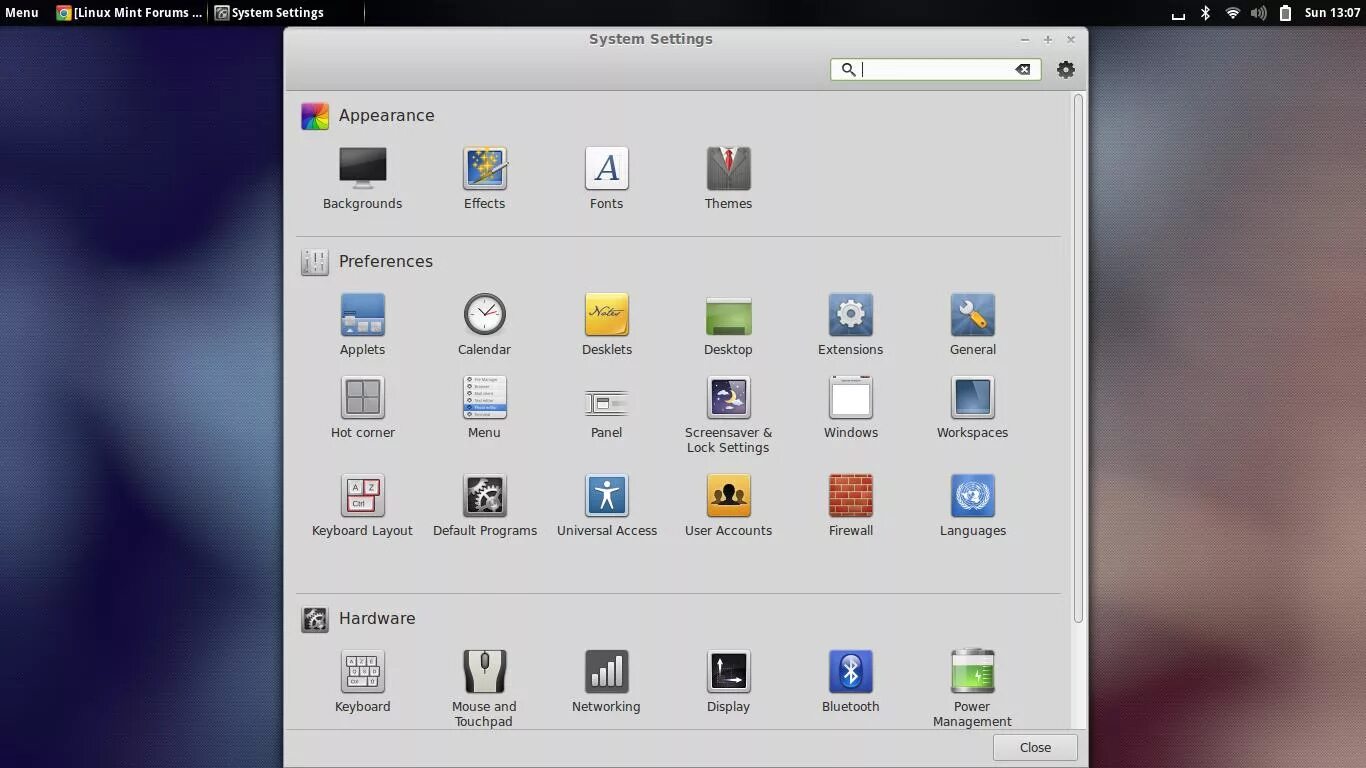Open the Languages settings

click(x=972, y=505)
